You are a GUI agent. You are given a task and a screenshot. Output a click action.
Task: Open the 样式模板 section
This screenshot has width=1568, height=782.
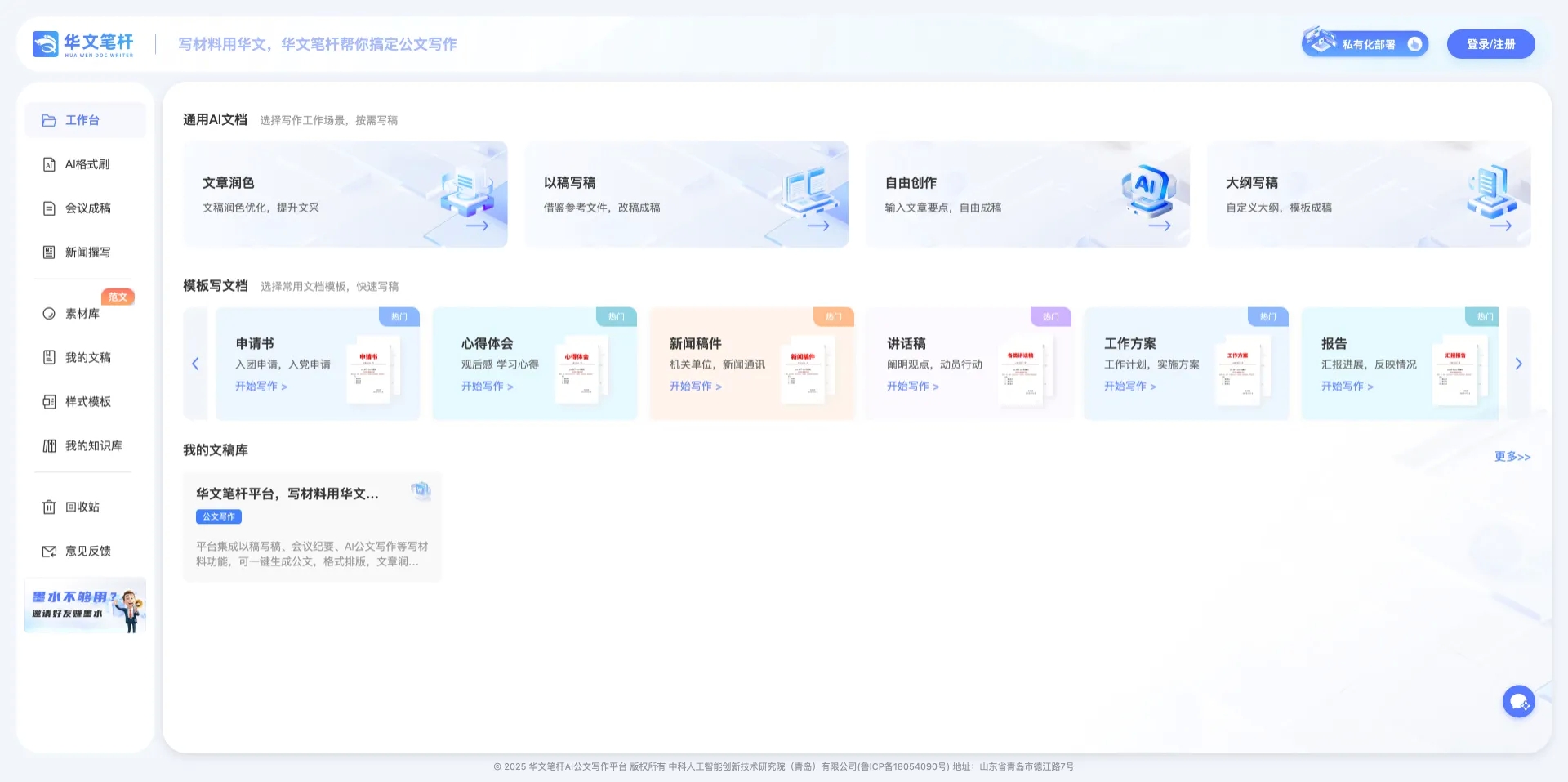point(85,401)
